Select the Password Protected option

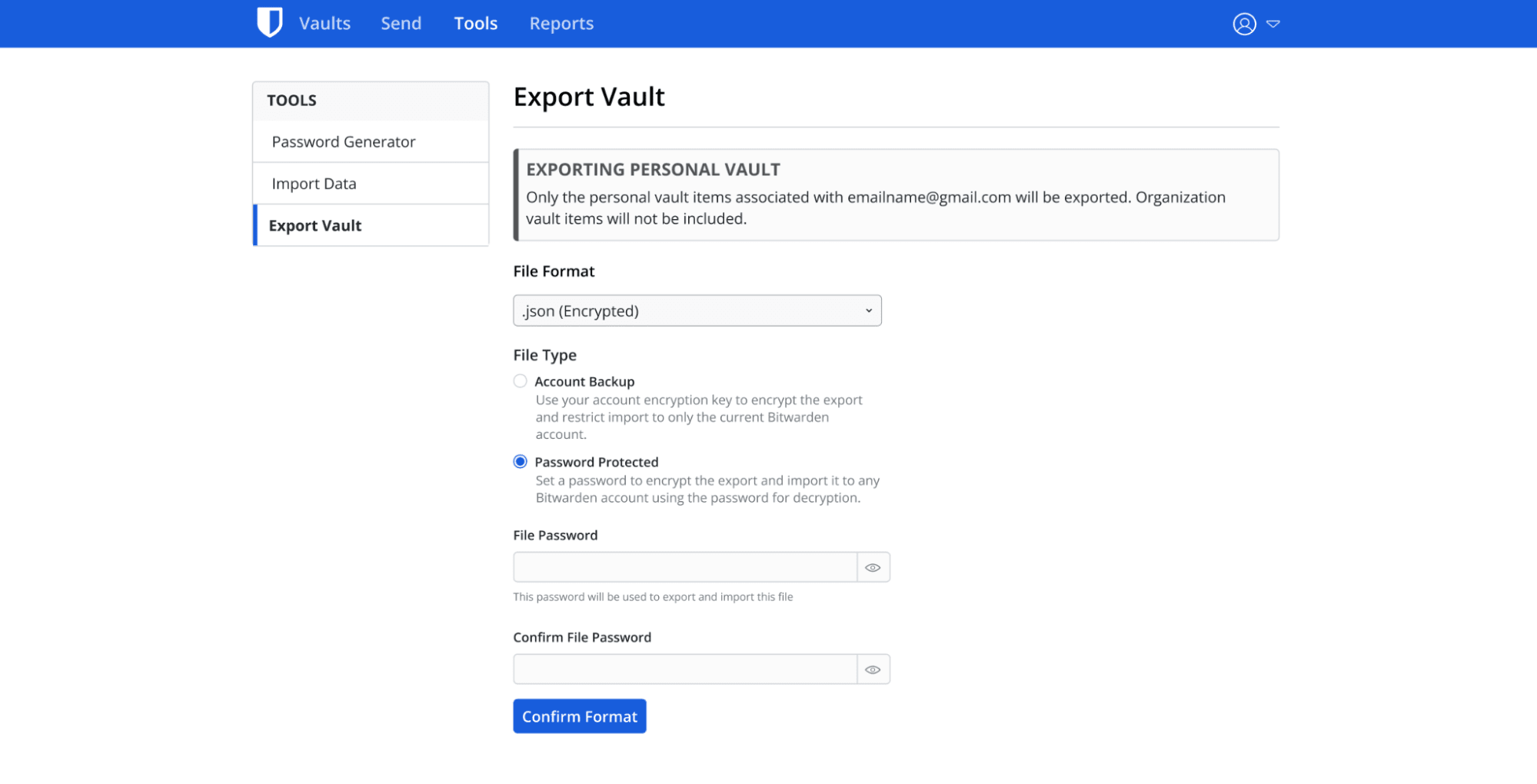coord(520,461)
